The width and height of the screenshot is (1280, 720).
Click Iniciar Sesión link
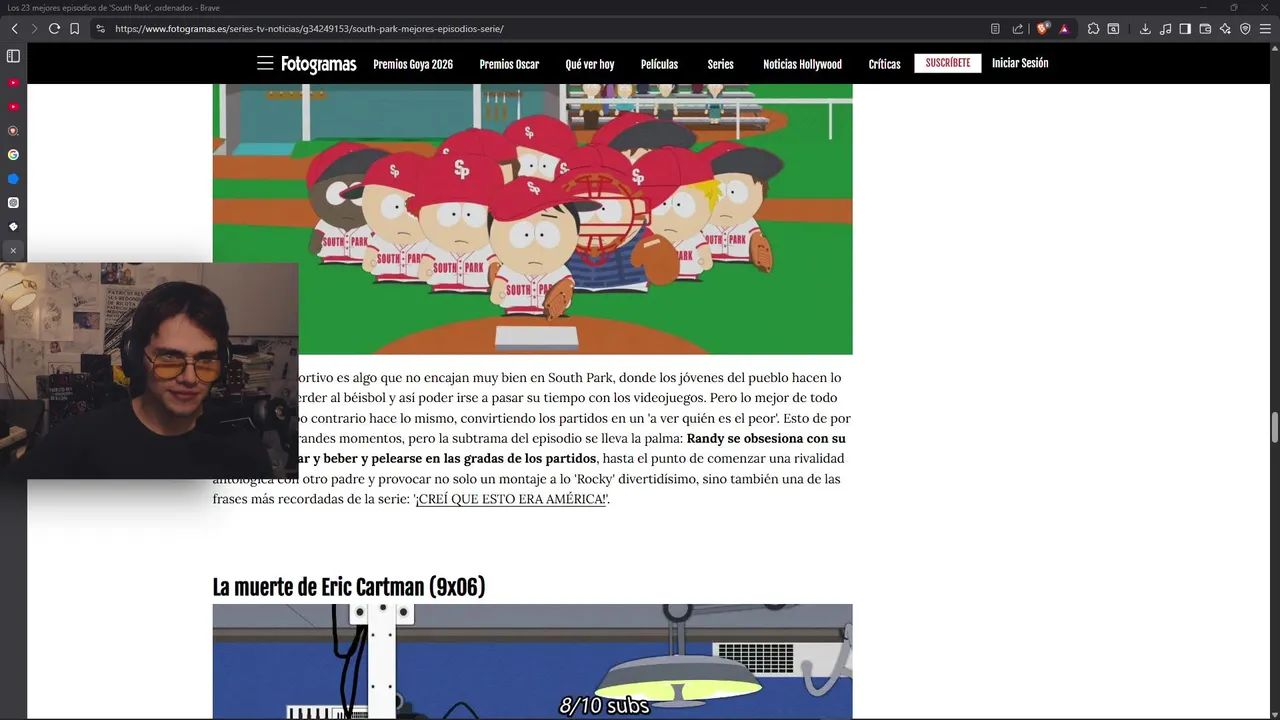[x=1020, y=63]
